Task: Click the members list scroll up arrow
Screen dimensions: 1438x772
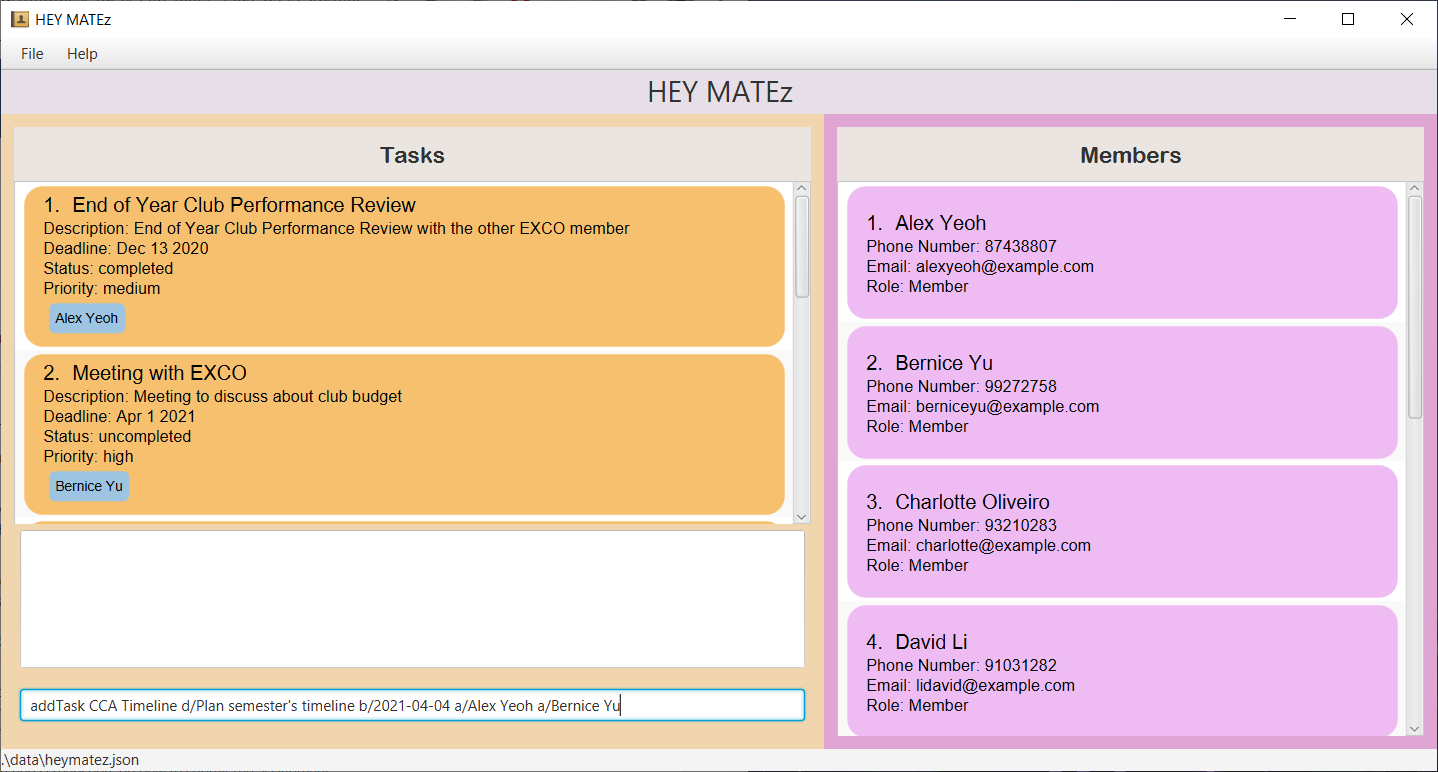Action: click(x=1415, y=188)
